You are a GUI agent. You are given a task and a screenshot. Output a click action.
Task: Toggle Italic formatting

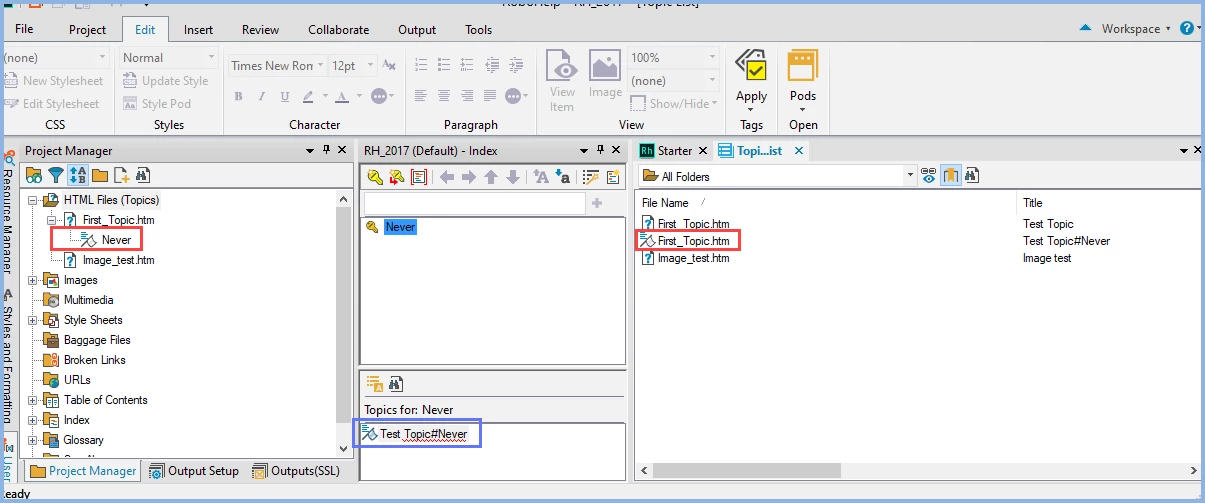pyautogui.click(x=262, y=97)
